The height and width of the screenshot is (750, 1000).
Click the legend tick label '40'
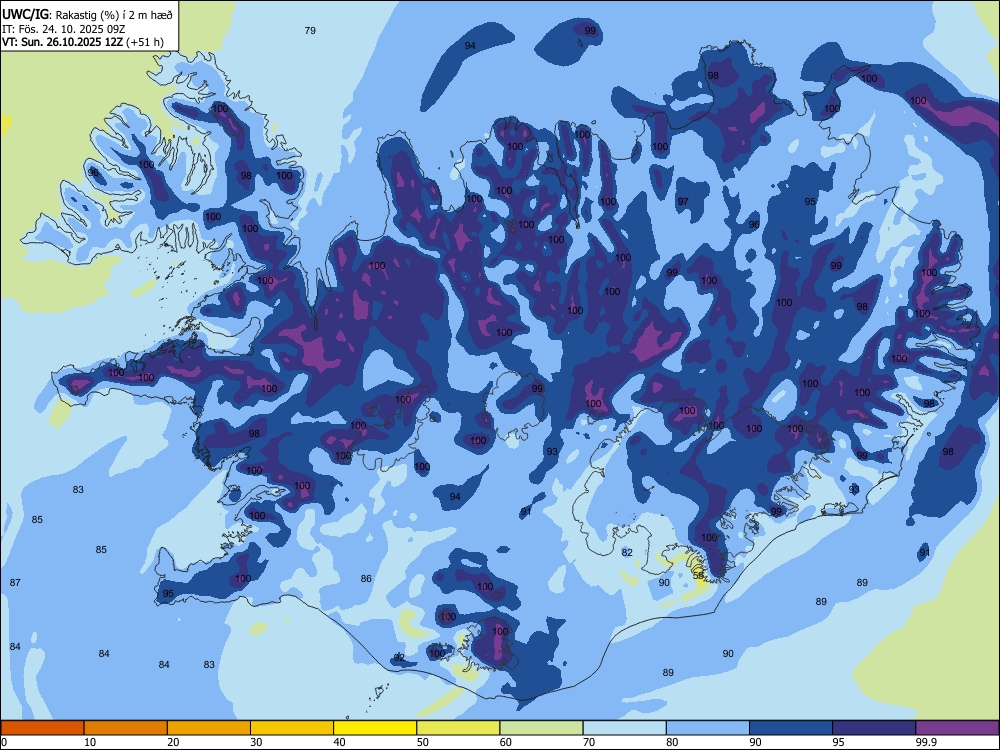pos(339,742)
